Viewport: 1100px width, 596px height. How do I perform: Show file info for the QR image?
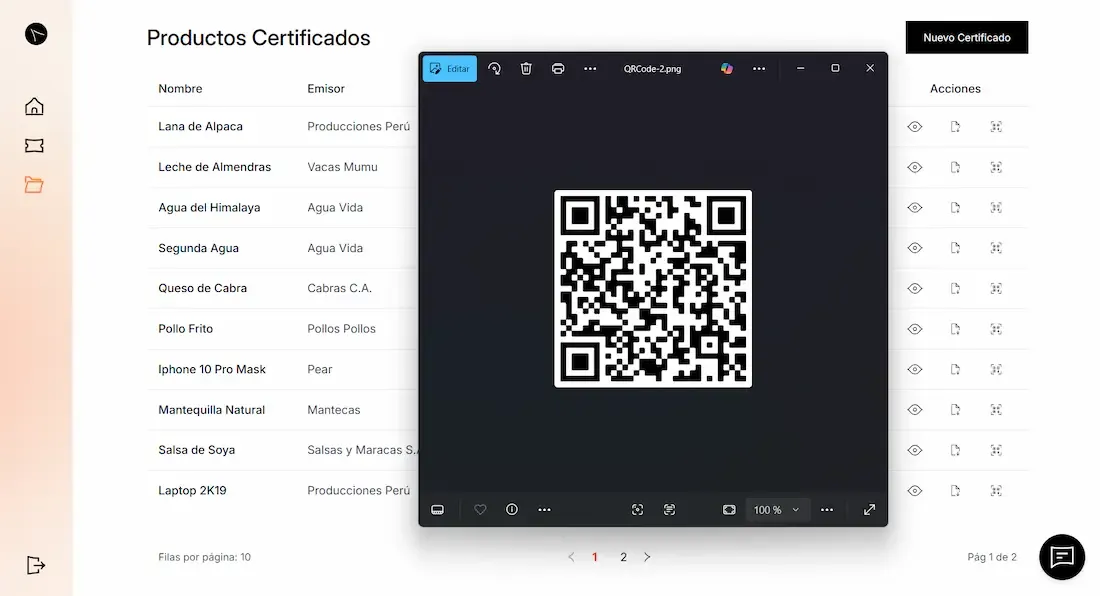512,510
